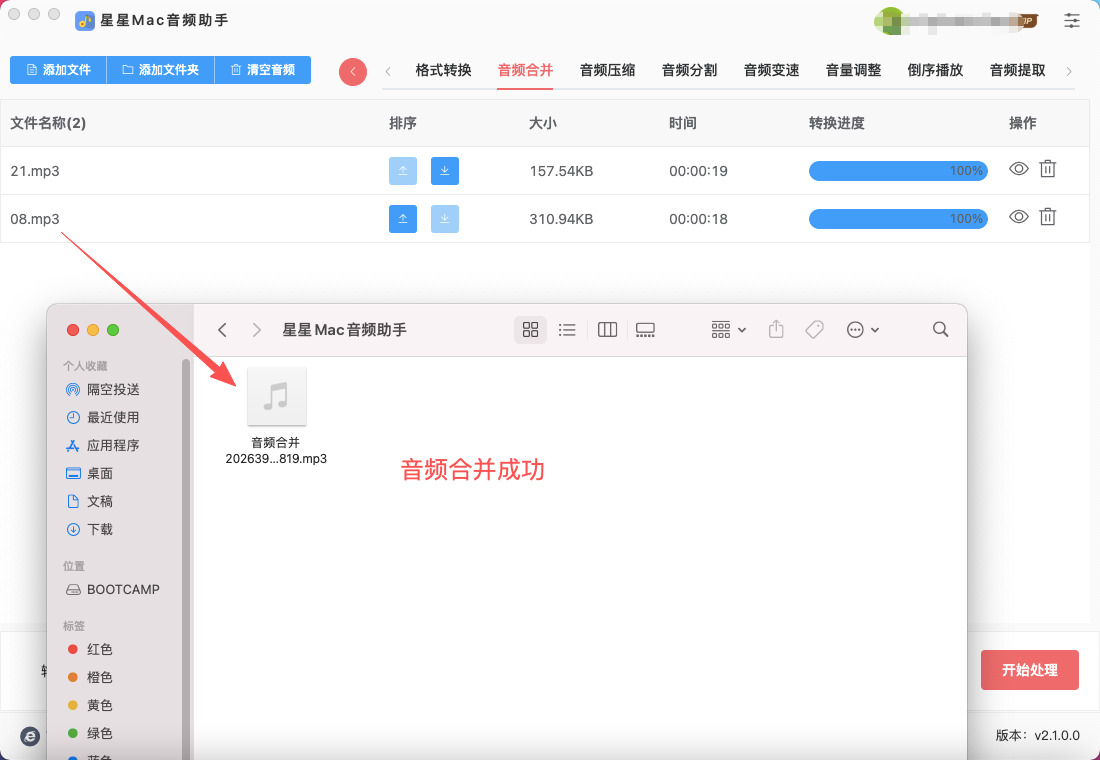Switch Finder to gallery view
Screen dimensions: 1100x760
645,330
